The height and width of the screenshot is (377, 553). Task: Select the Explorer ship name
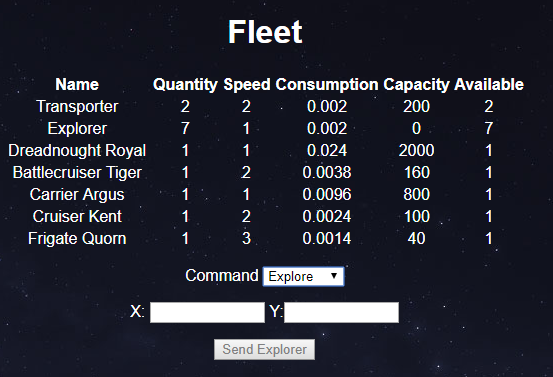pos(77,128)
